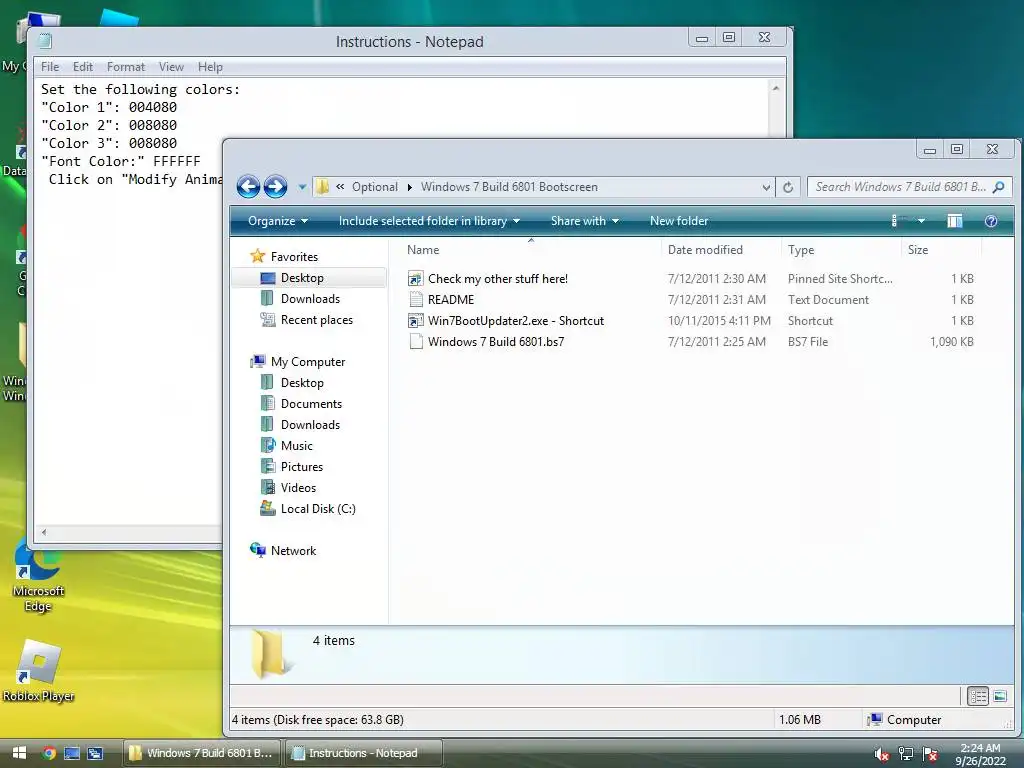Switch to Instructions - Notepad taskbar button
This screenshot has height=768, width=1024.
[364, 753]
